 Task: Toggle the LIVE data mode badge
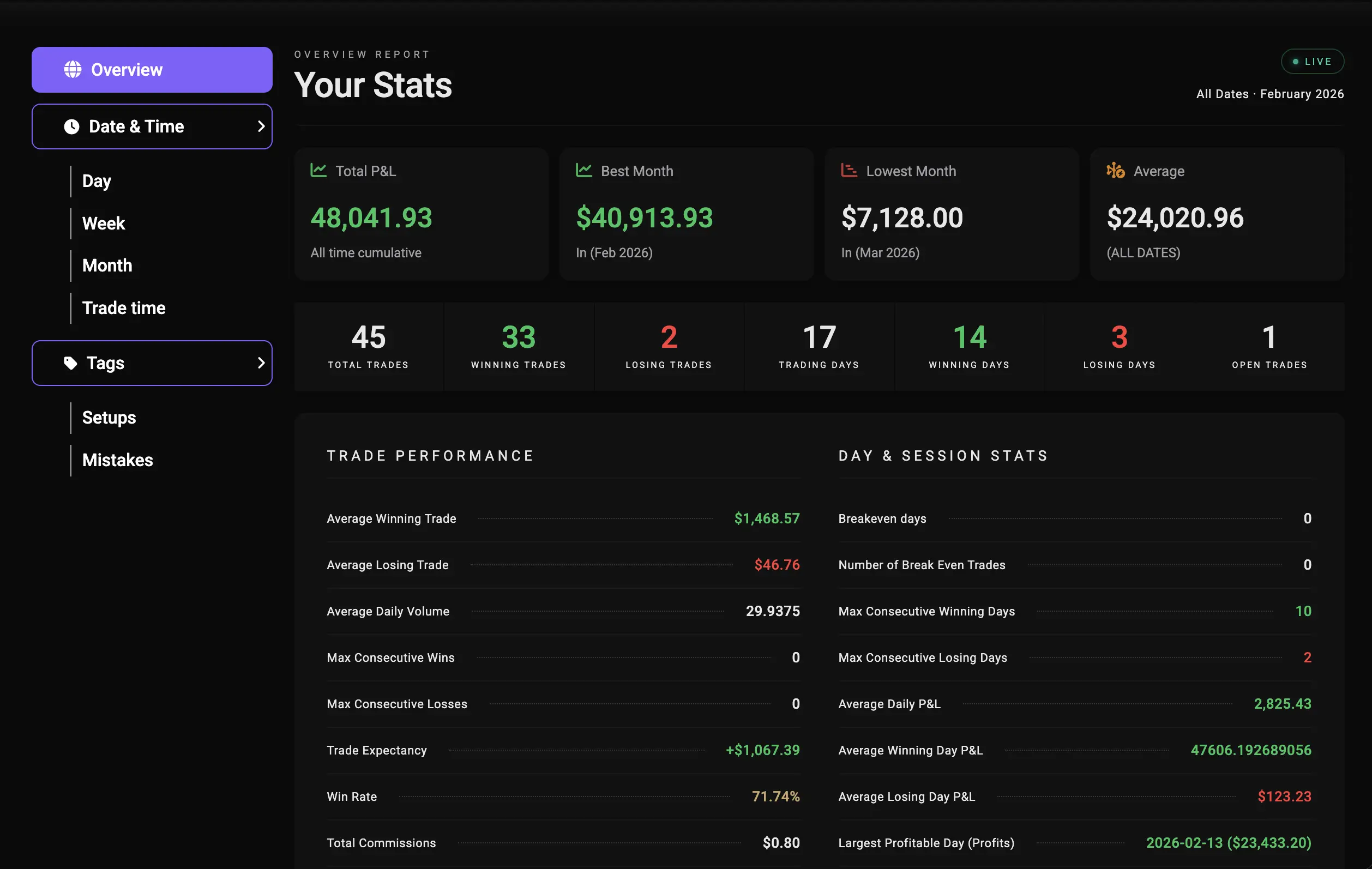(x=1312, y=61)
